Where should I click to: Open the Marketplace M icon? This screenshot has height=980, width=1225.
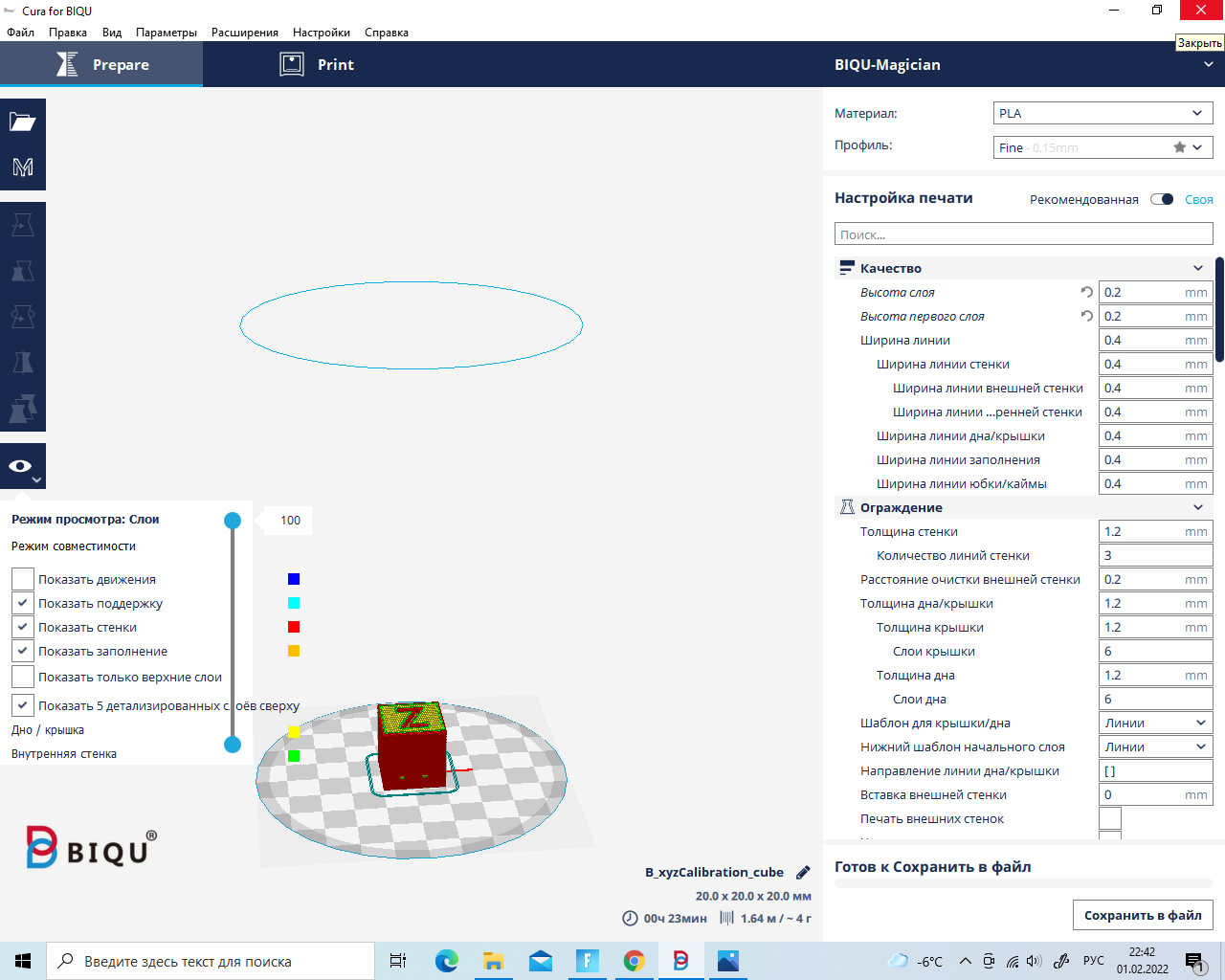(23, 167)
